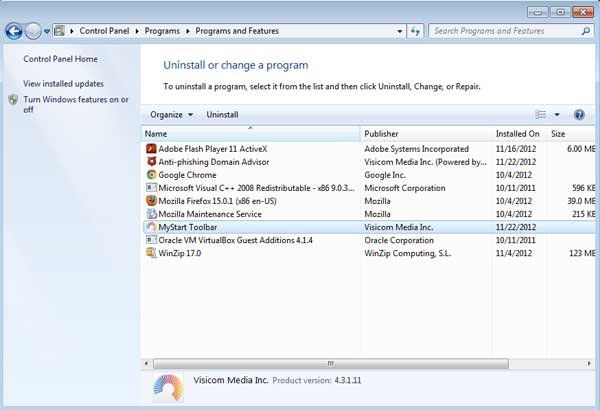Viewport: 600px width, 410px height.
Task: Select Adobe Flash Player 11 ActiveX
Action: tap(213, 149)
